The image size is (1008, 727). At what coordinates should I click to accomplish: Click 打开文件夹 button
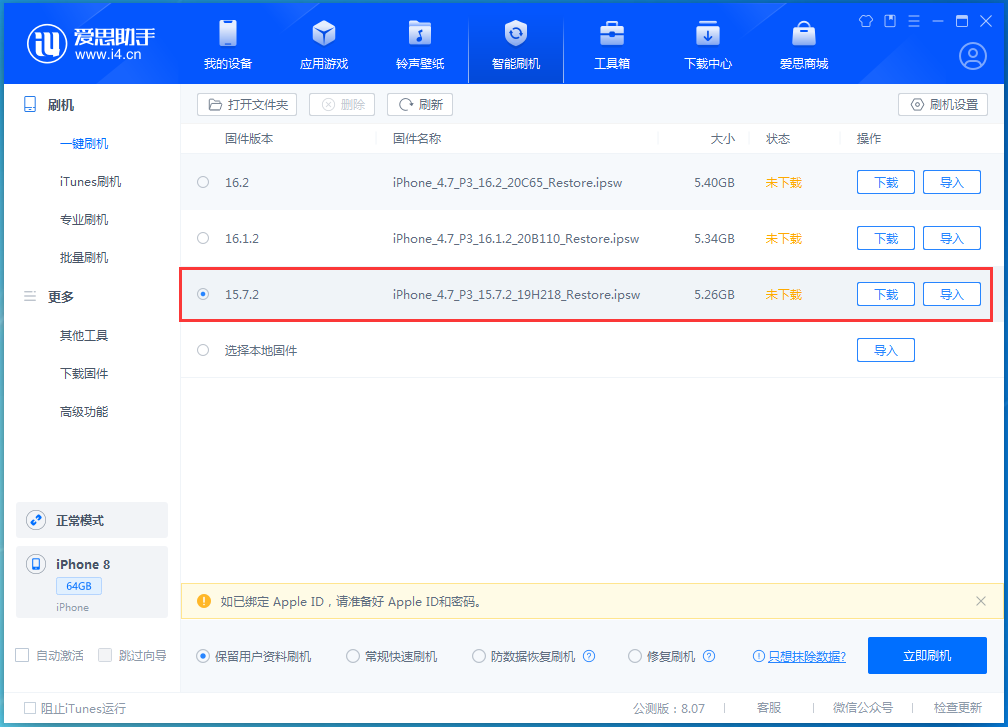pos(247,104)
